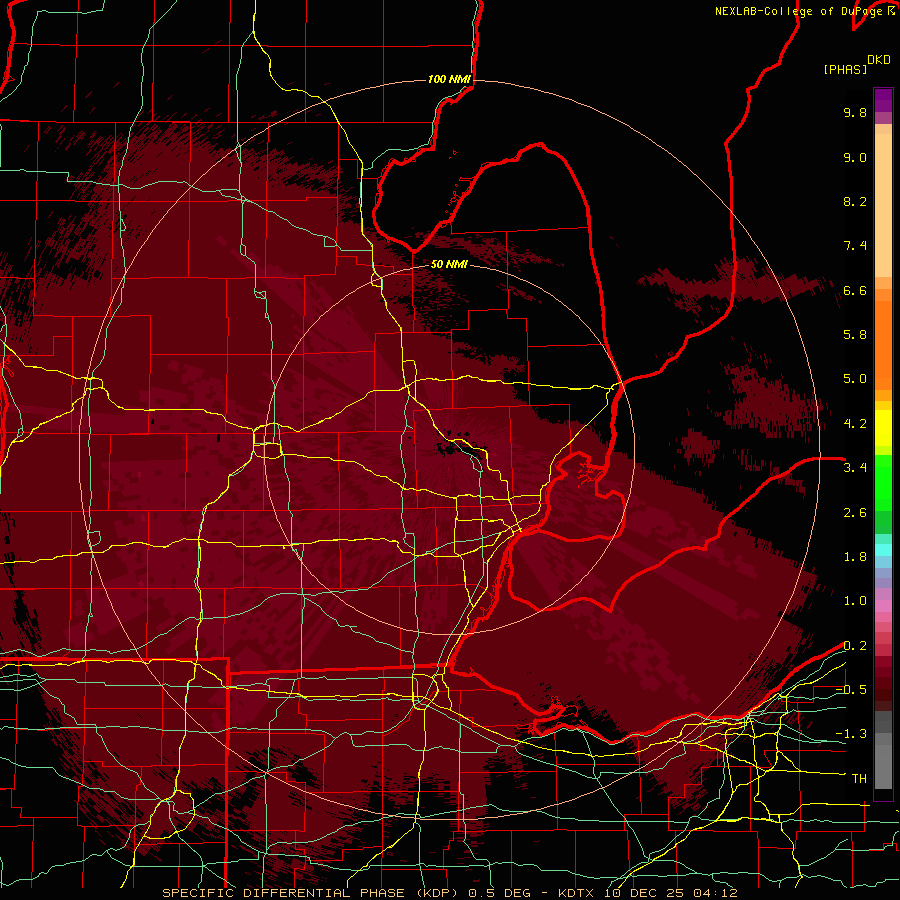This screenshot has height=900, width=900.
Task: Click the pink segment of the color bar
Action: pyautogui.click(x=883, y=606)
